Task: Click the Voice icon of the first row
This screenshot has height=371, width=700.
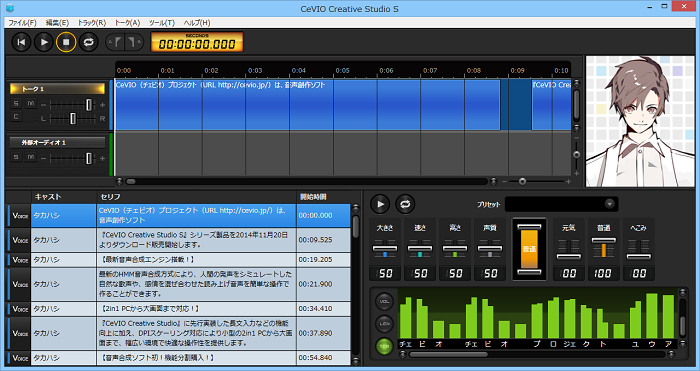Action: coord(19,216)
